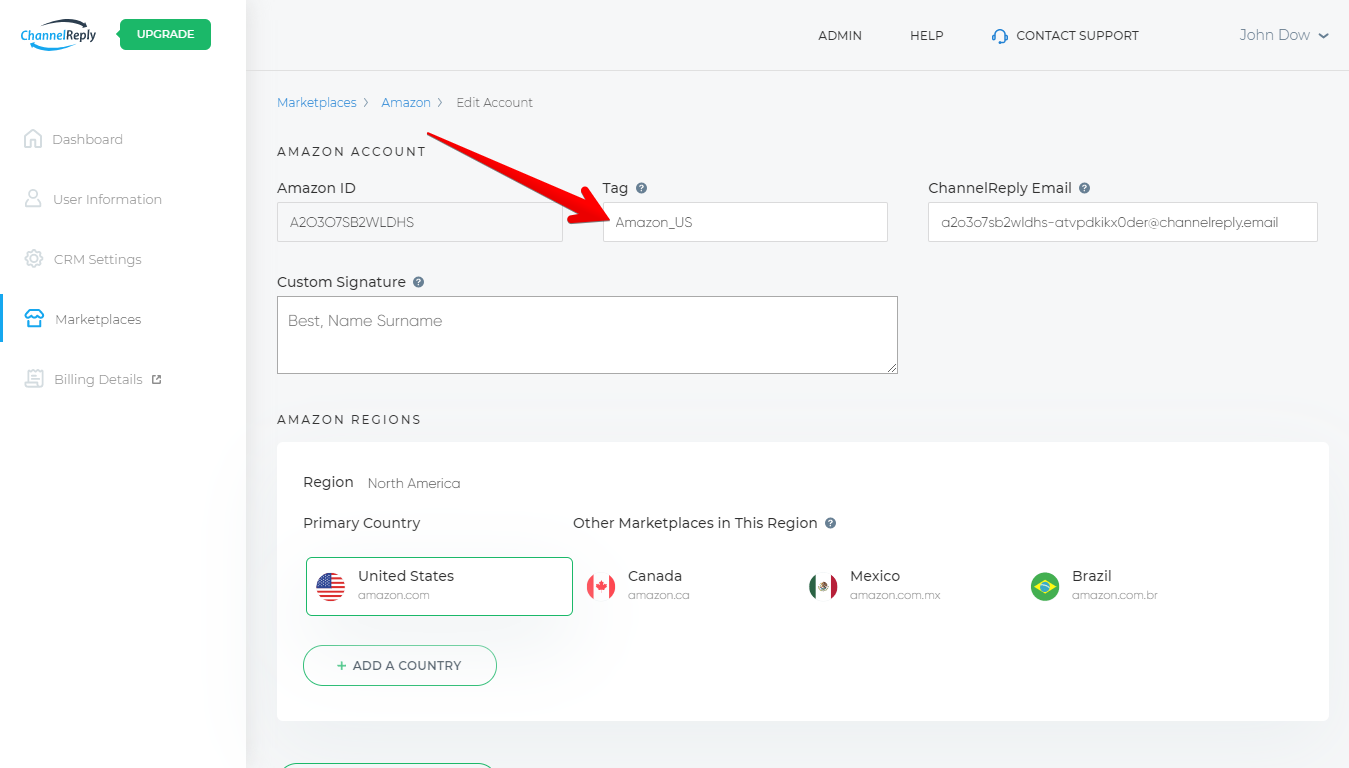Open Billing Details in the sidebar

click(98, 380)
